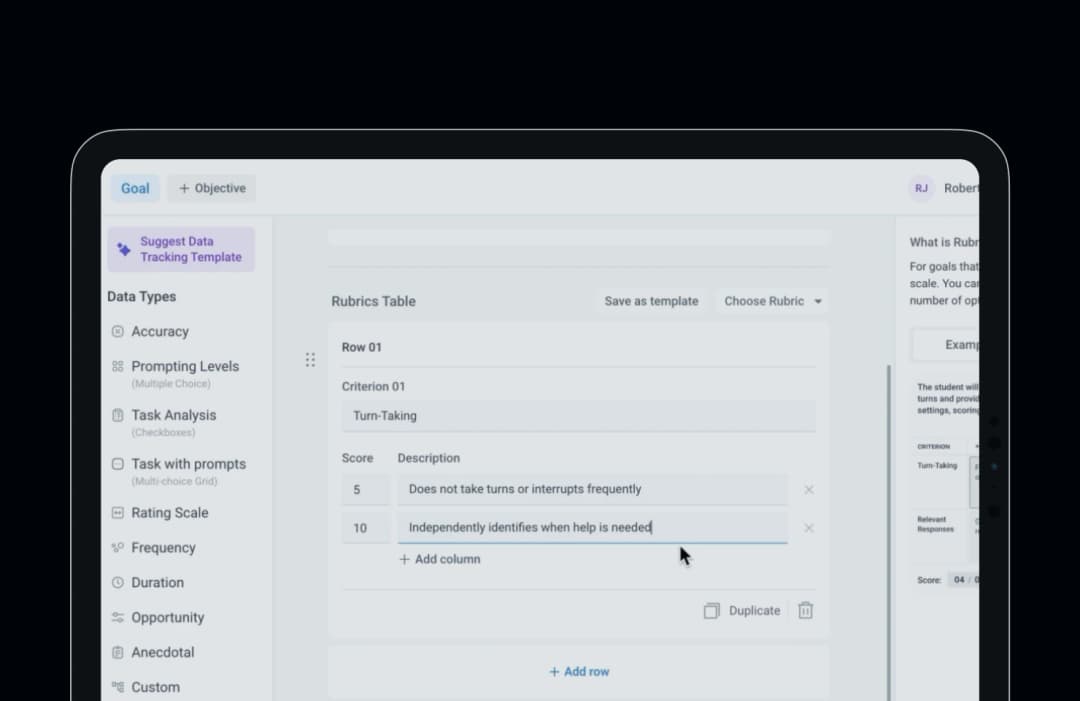This screenshot has height=701, width=1080.
Task: Select the Prompting Levels icon
Action: [118, 366]
